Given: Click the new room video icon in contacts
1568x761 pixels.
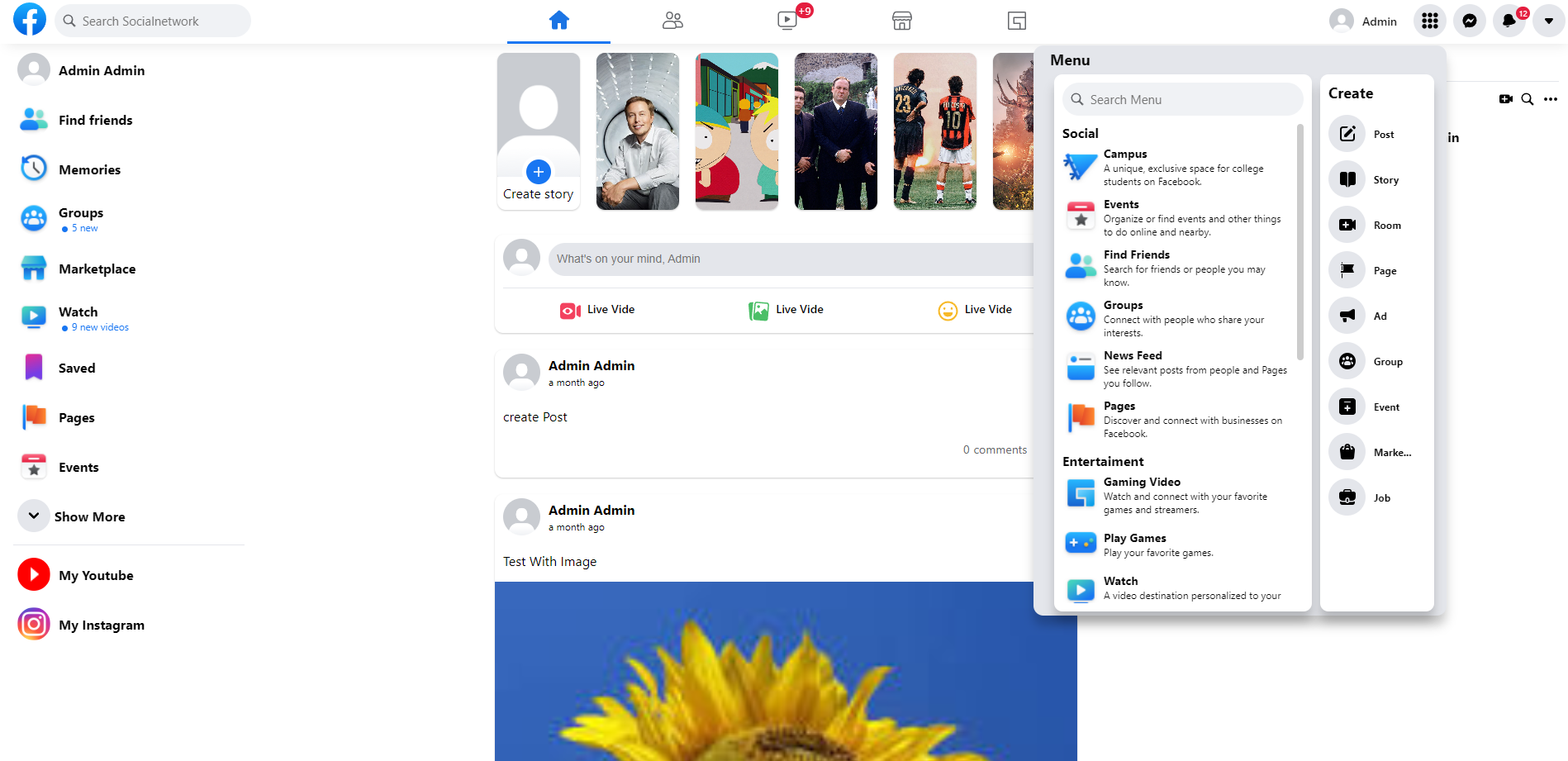Looking at the screenshot, I should [x=1506, y=99].
